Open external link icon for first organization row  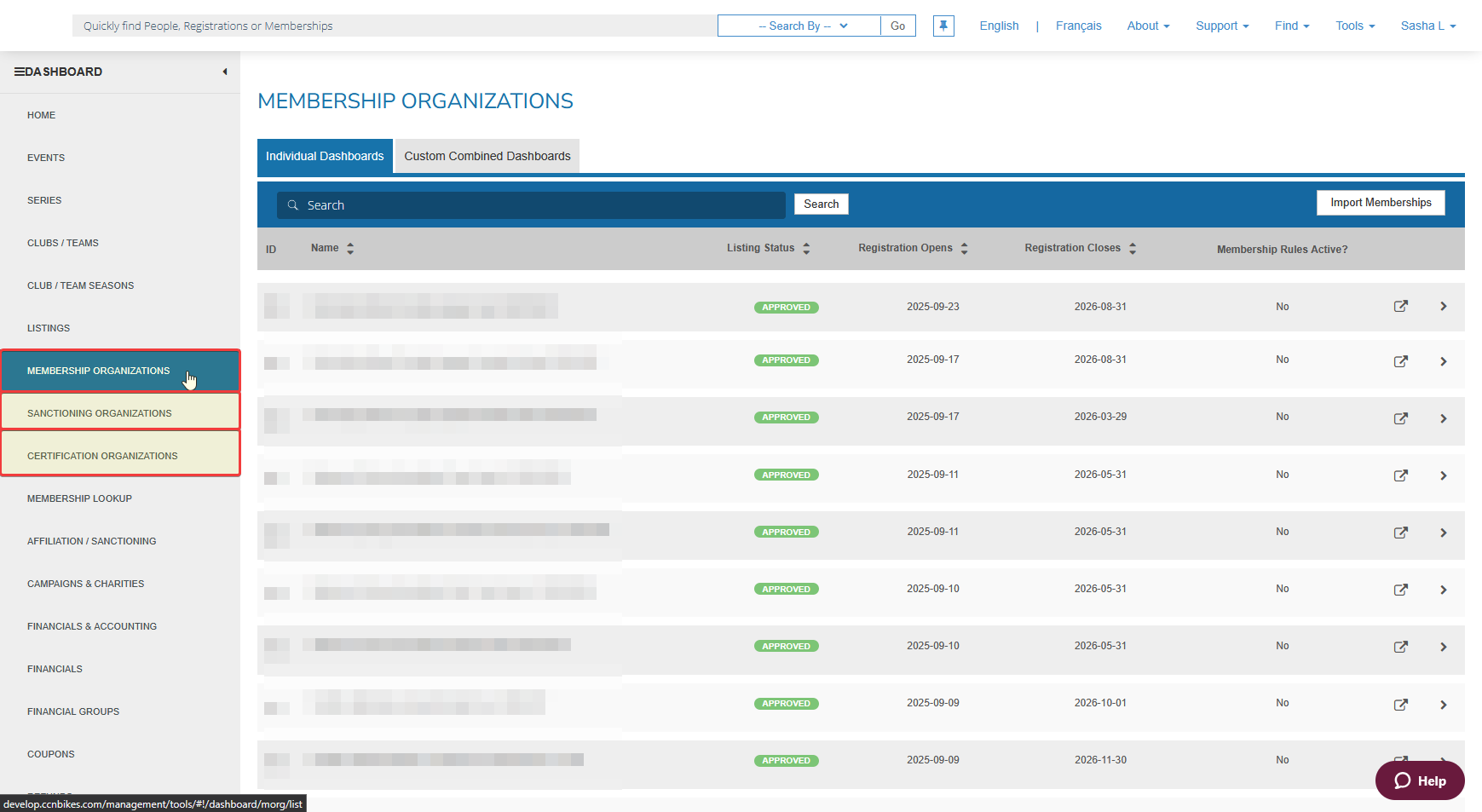(1400, 307)
